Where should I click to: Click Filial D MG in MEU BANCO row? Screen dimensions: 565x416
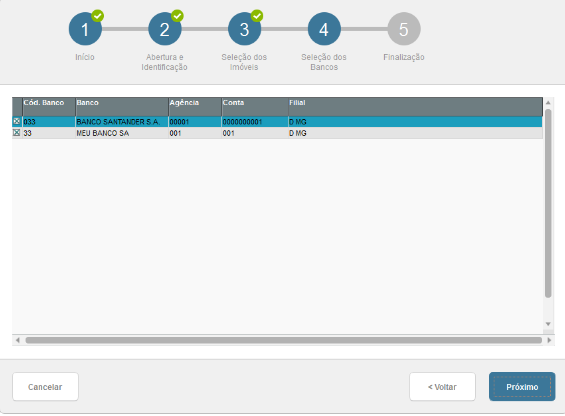tap(415, 133)
